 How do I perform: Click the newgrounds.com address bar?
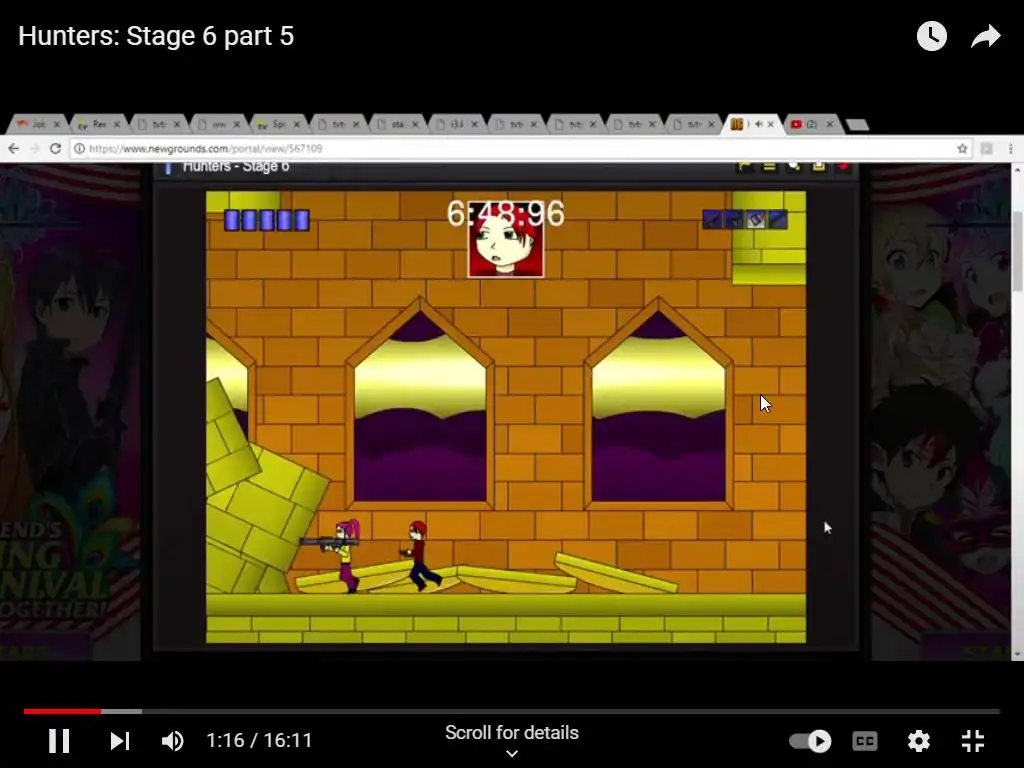520,149
